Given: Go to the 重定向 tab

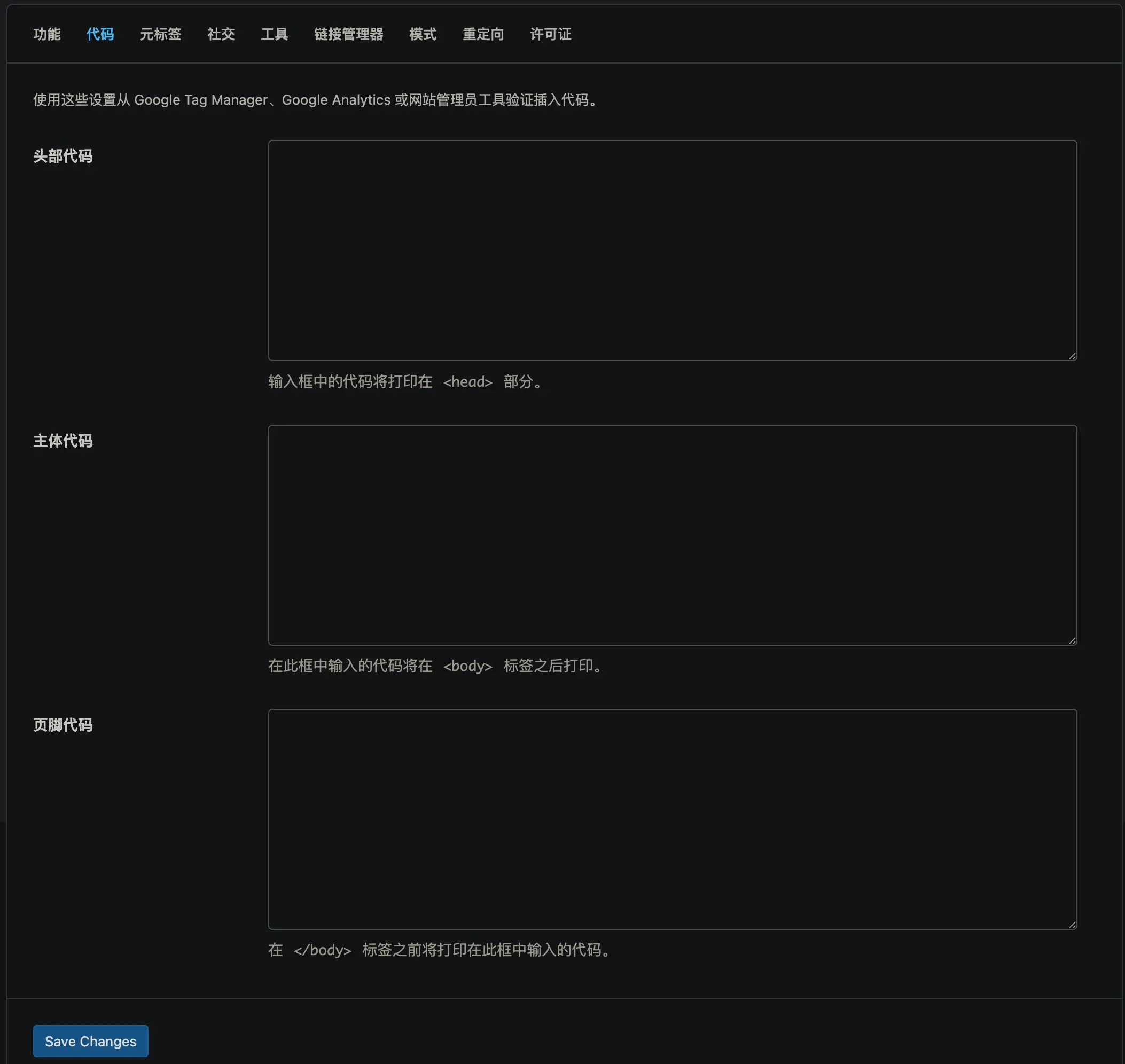Looking at the screenshot, I should (483, 34).
